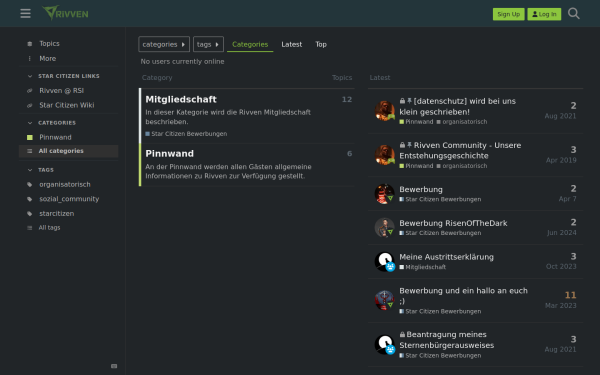This screenshot has width=600, height=375.
Task: Open topic Rivven Community - Unsere Entstehungsgeschichte
Action: click(460, 150)
